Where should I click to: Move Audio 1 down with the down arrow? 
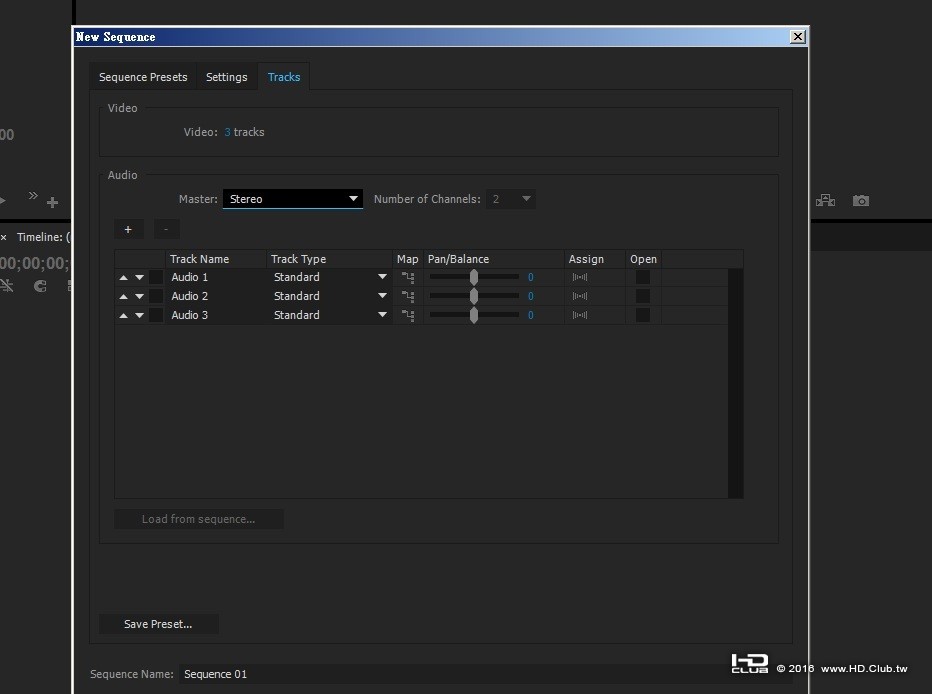click(140, 278)
